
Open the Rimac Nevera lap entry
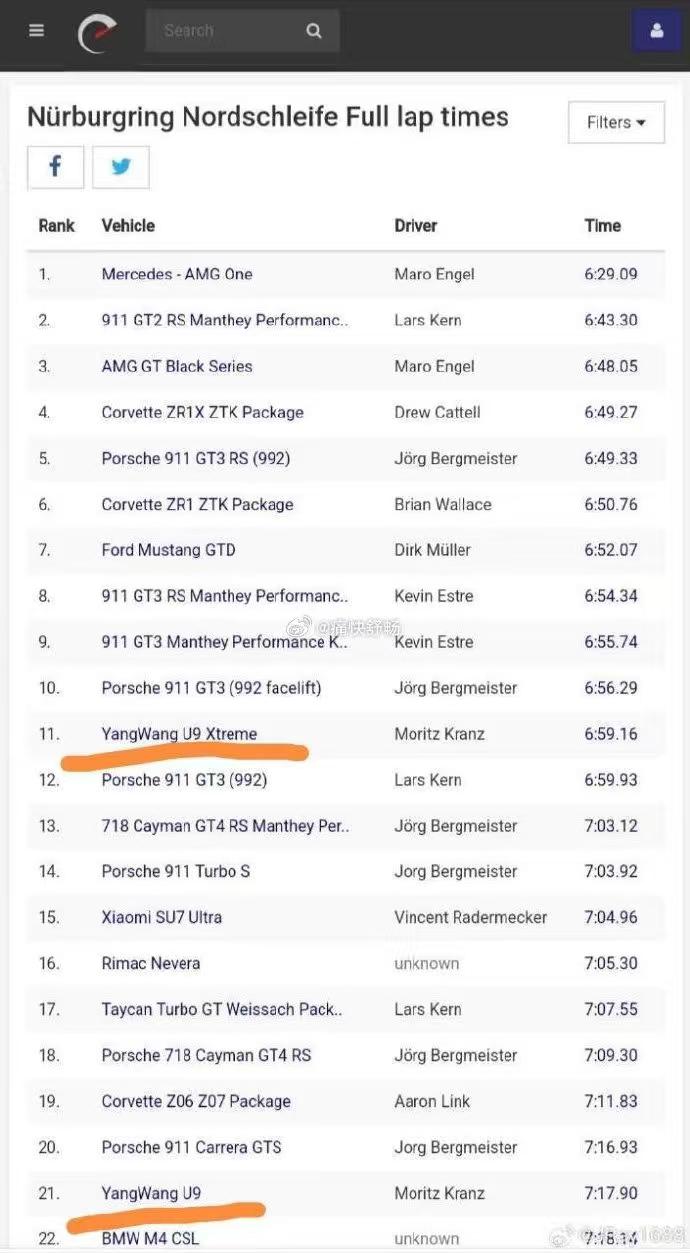(151, 963)
